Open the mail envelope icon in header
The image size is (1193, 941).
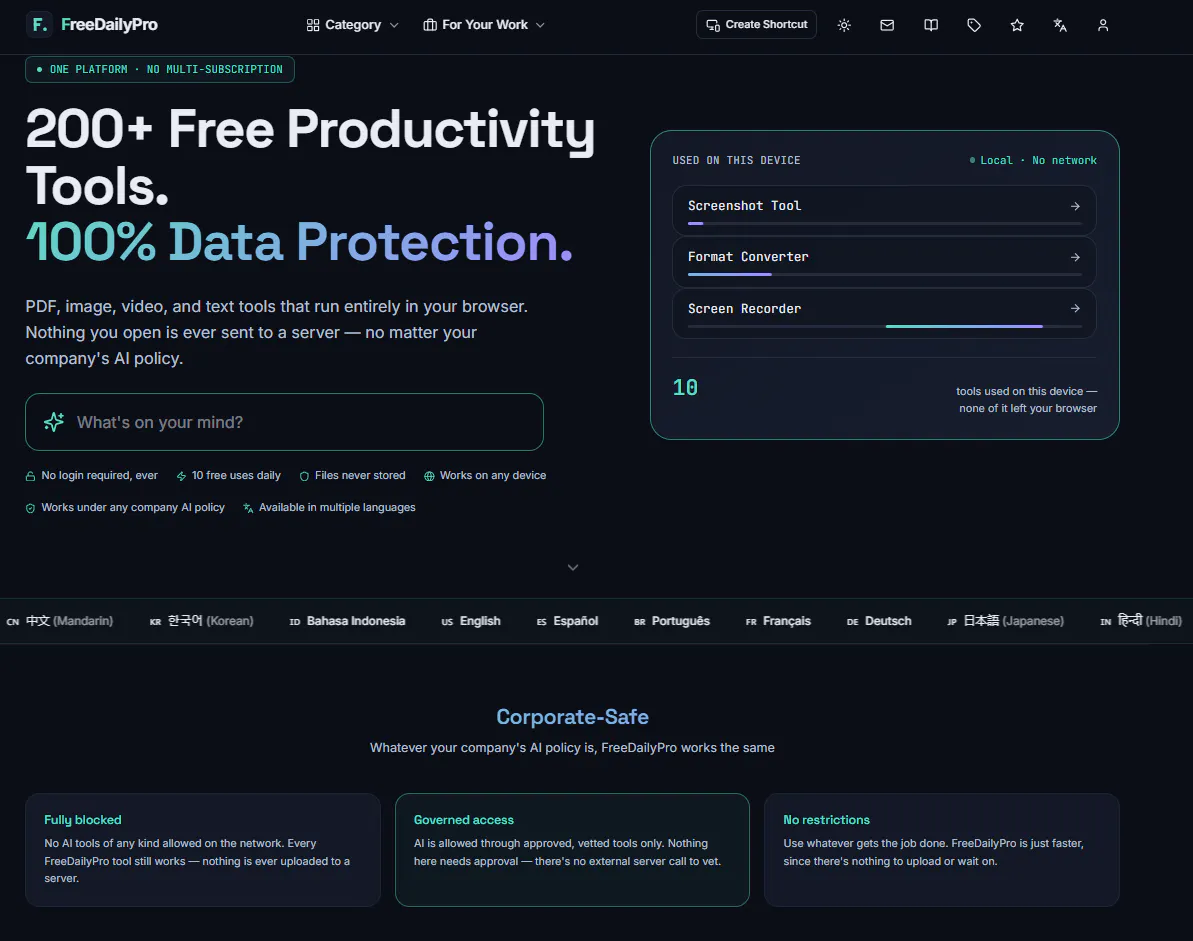pyautogui.click(x=887, y=25)
